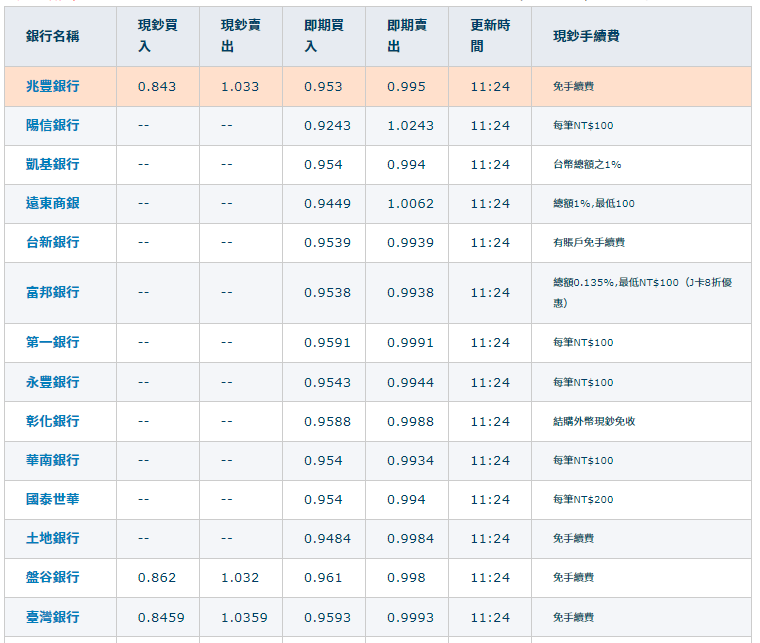This screenshot has width=760, height=643.
Task: Open 凱基銀行 details link
Action: point(53,165)
